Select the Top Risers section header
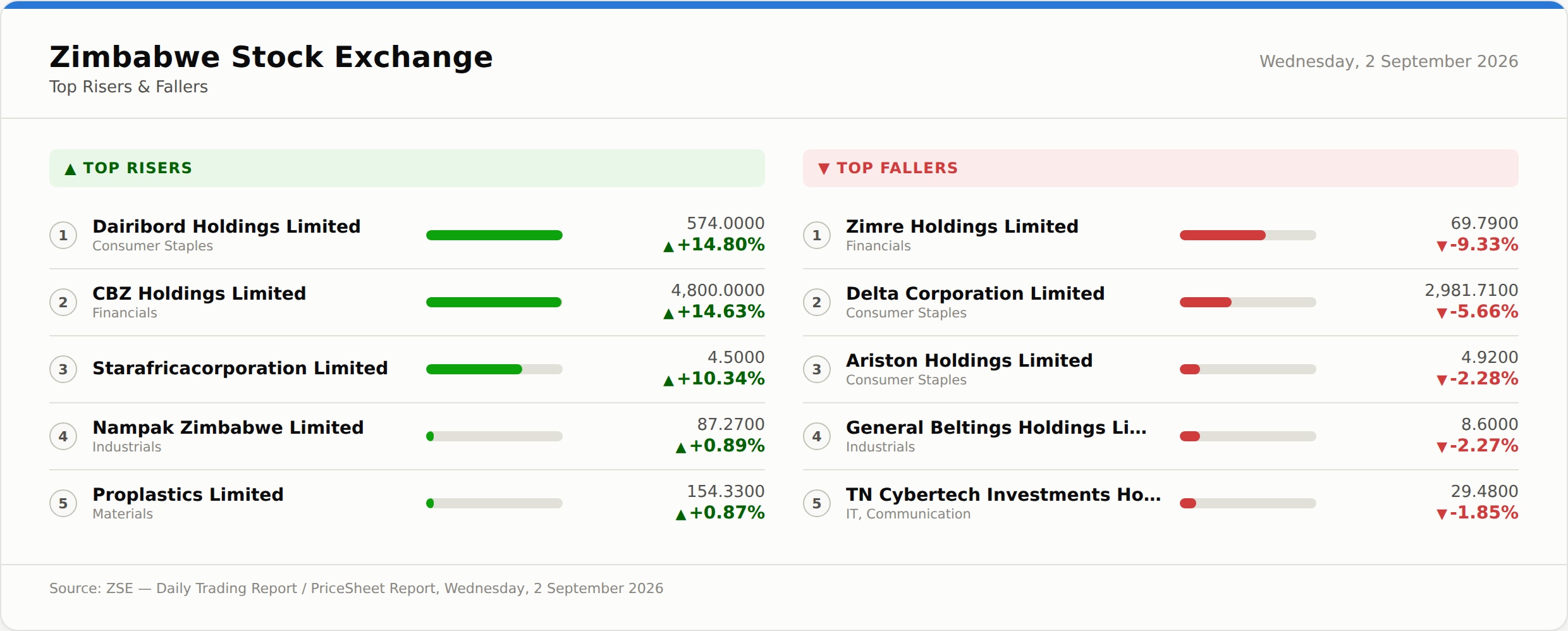The height and width of the screenshot is (631, 1568). pos(407,168)
